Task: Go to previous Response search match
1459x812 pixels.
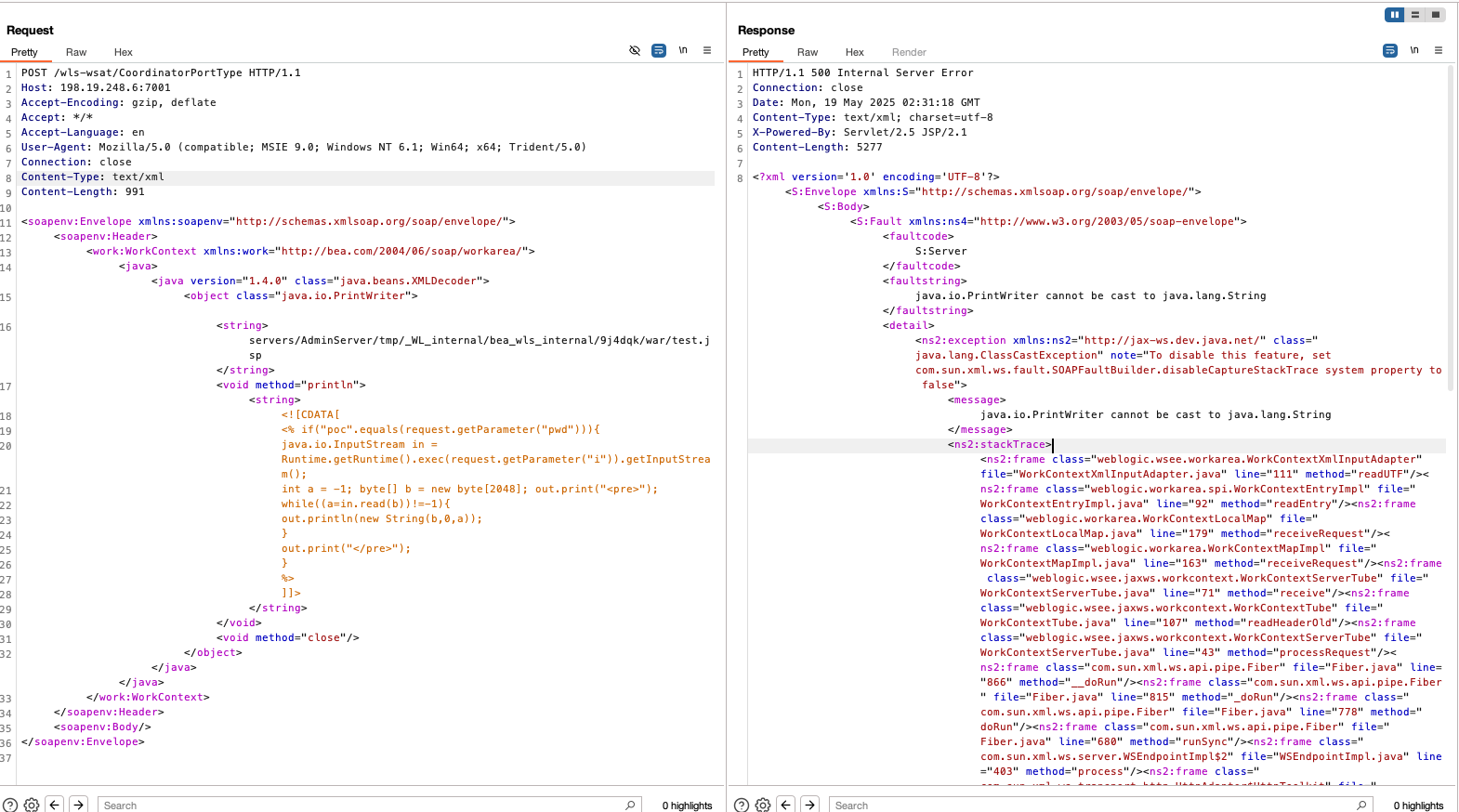Action: click(x=786, y=805)
